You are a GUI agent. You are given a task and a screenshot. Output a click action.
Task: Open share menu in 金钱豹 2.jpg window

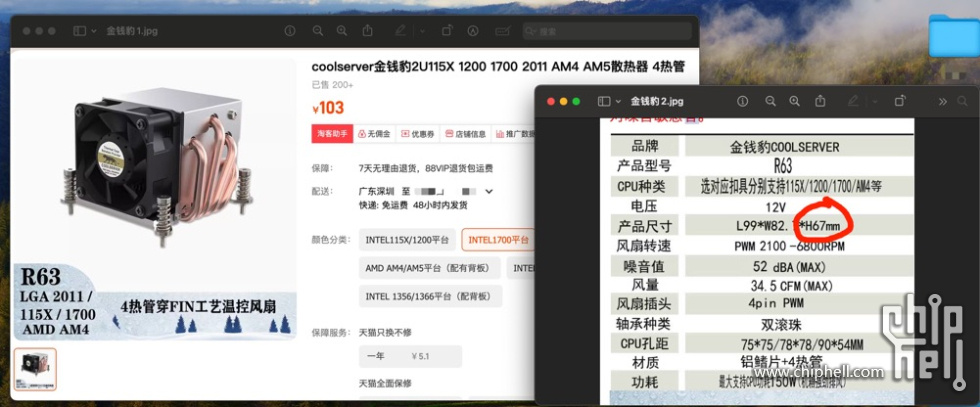click(821, 101)
